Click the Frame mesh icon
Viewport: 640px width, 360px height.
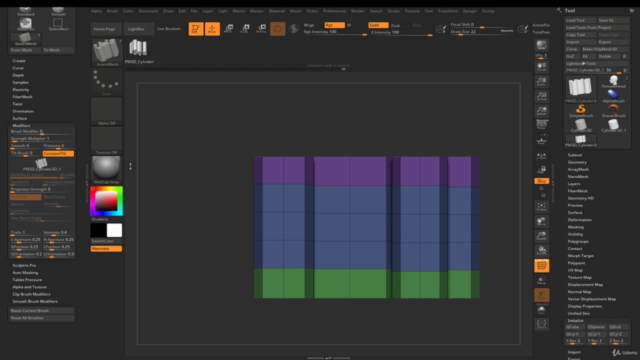click(x=542, y=207)
